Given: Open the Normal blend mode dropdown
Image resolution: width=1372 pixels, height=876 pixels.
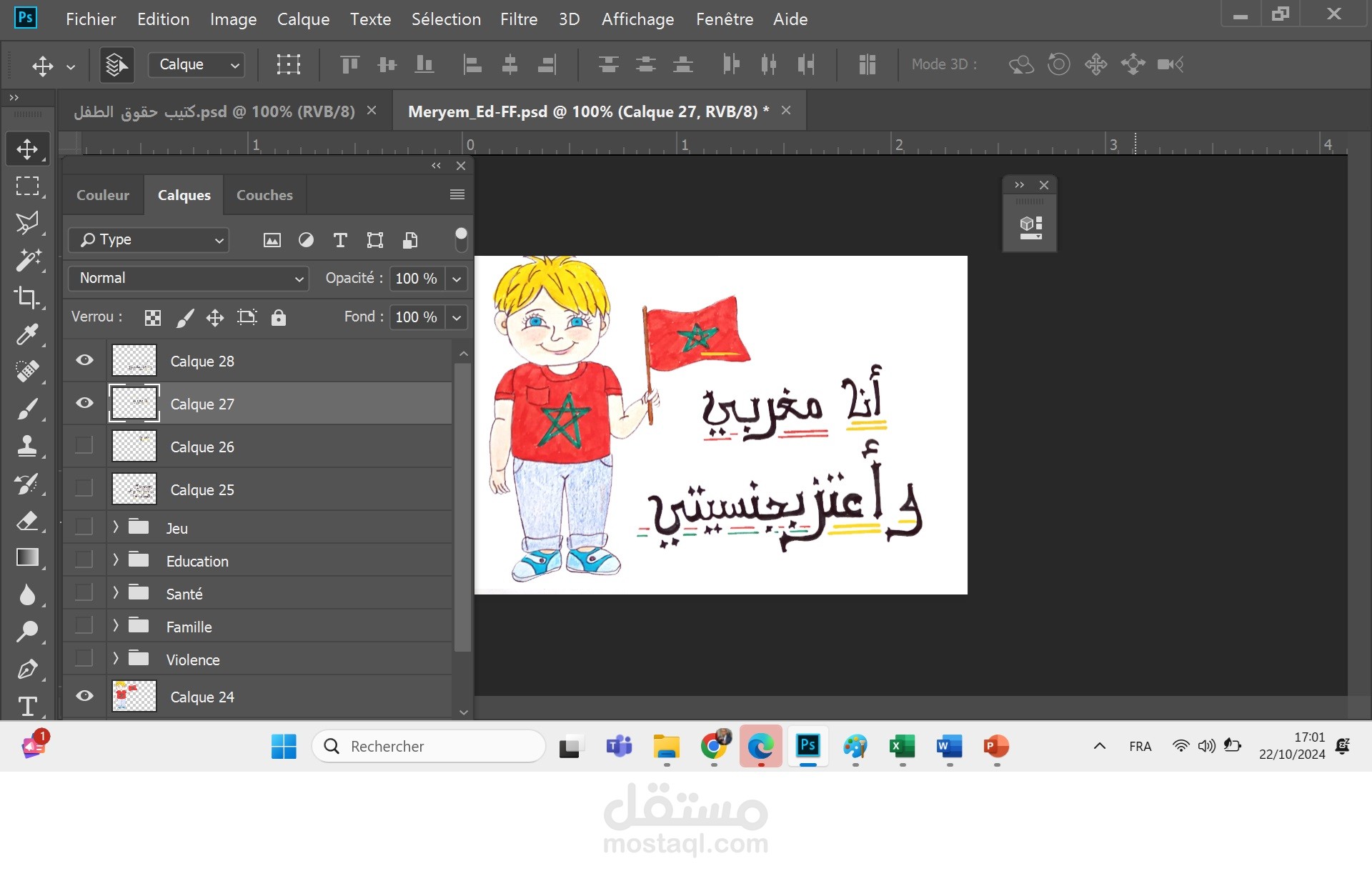Looking at the screenshot, I should pos(189,278).
